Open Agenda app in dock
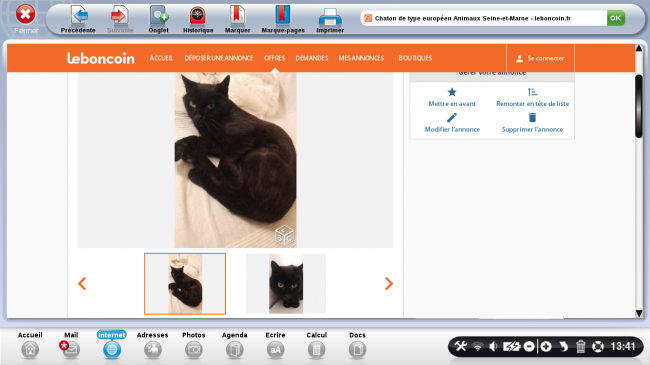Screen dimensions: 650x365 click(235, 345)
